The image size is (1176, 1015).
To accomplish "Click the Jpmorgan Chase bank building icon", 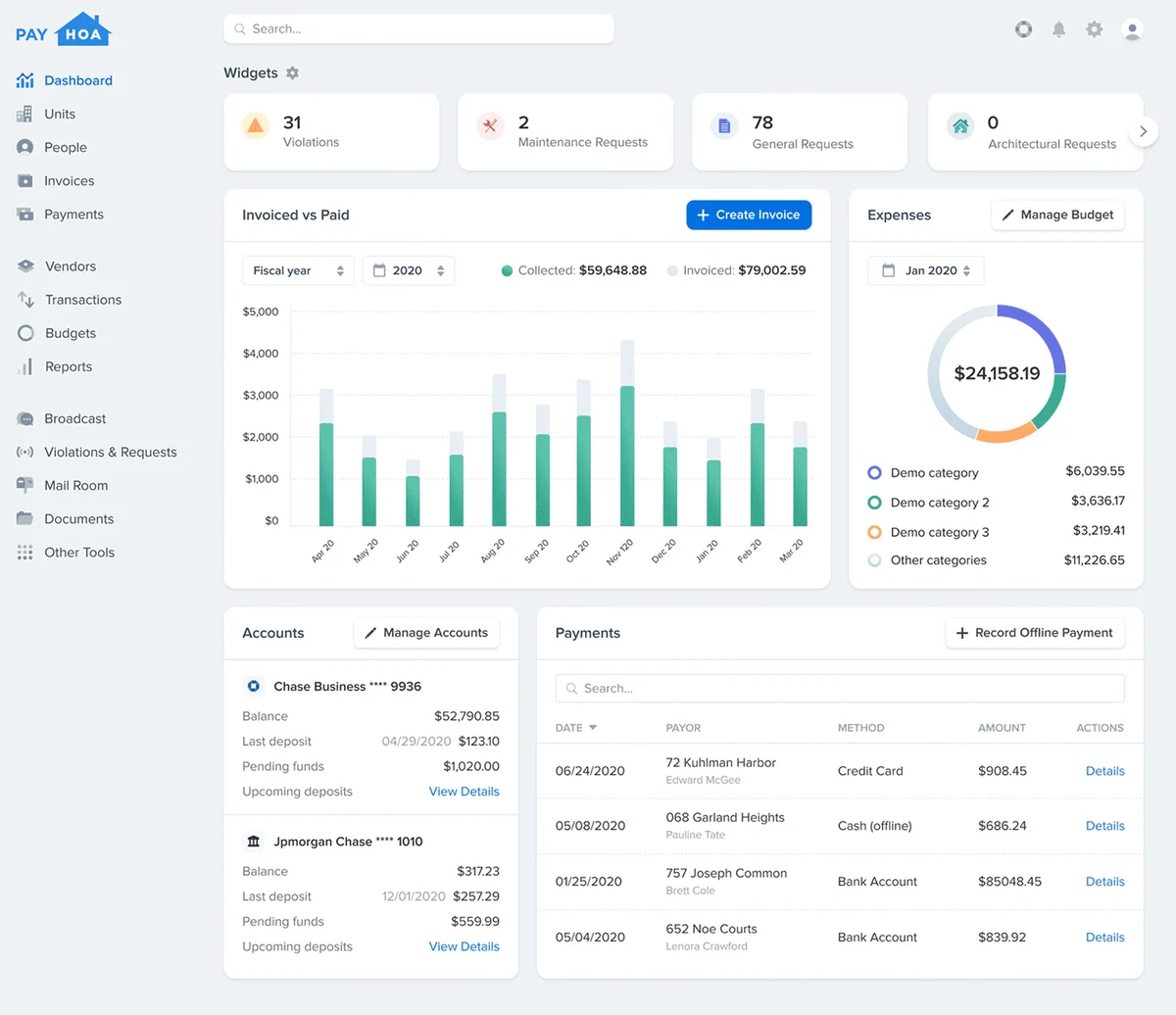I will click(254, 841).
